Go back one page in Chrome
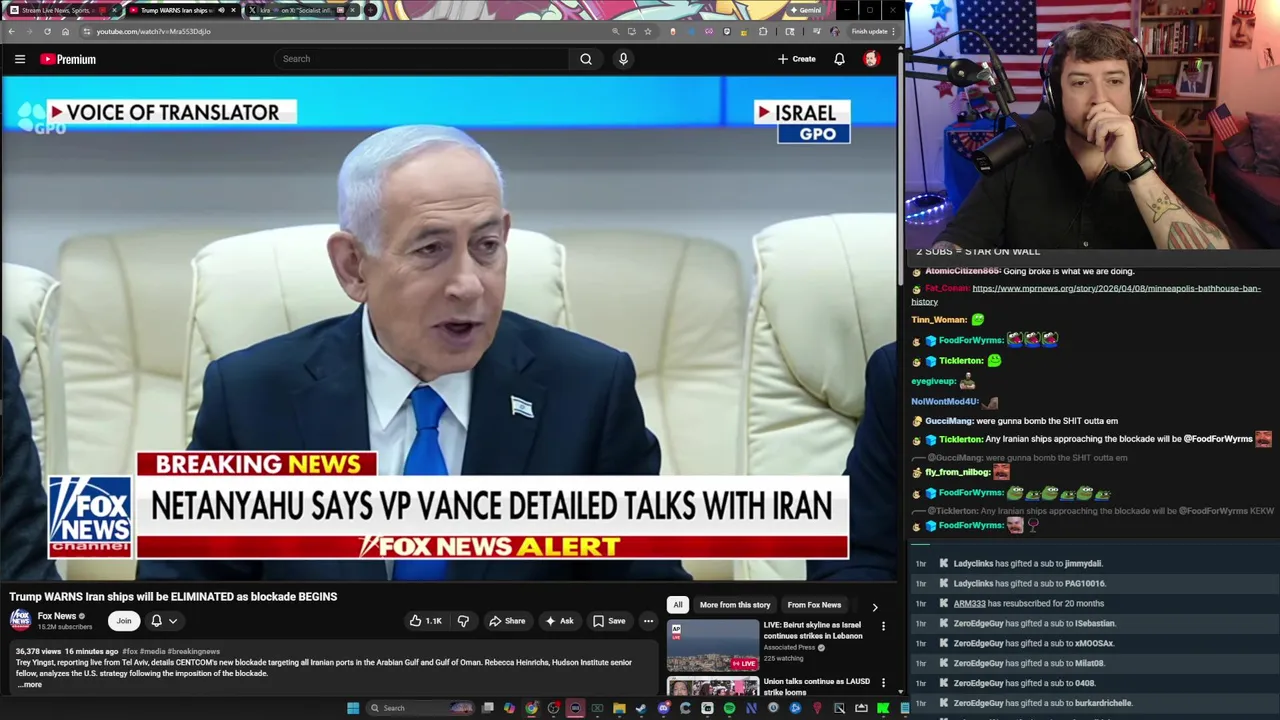Screen dimensions: 1280x720 coord(11,31)
